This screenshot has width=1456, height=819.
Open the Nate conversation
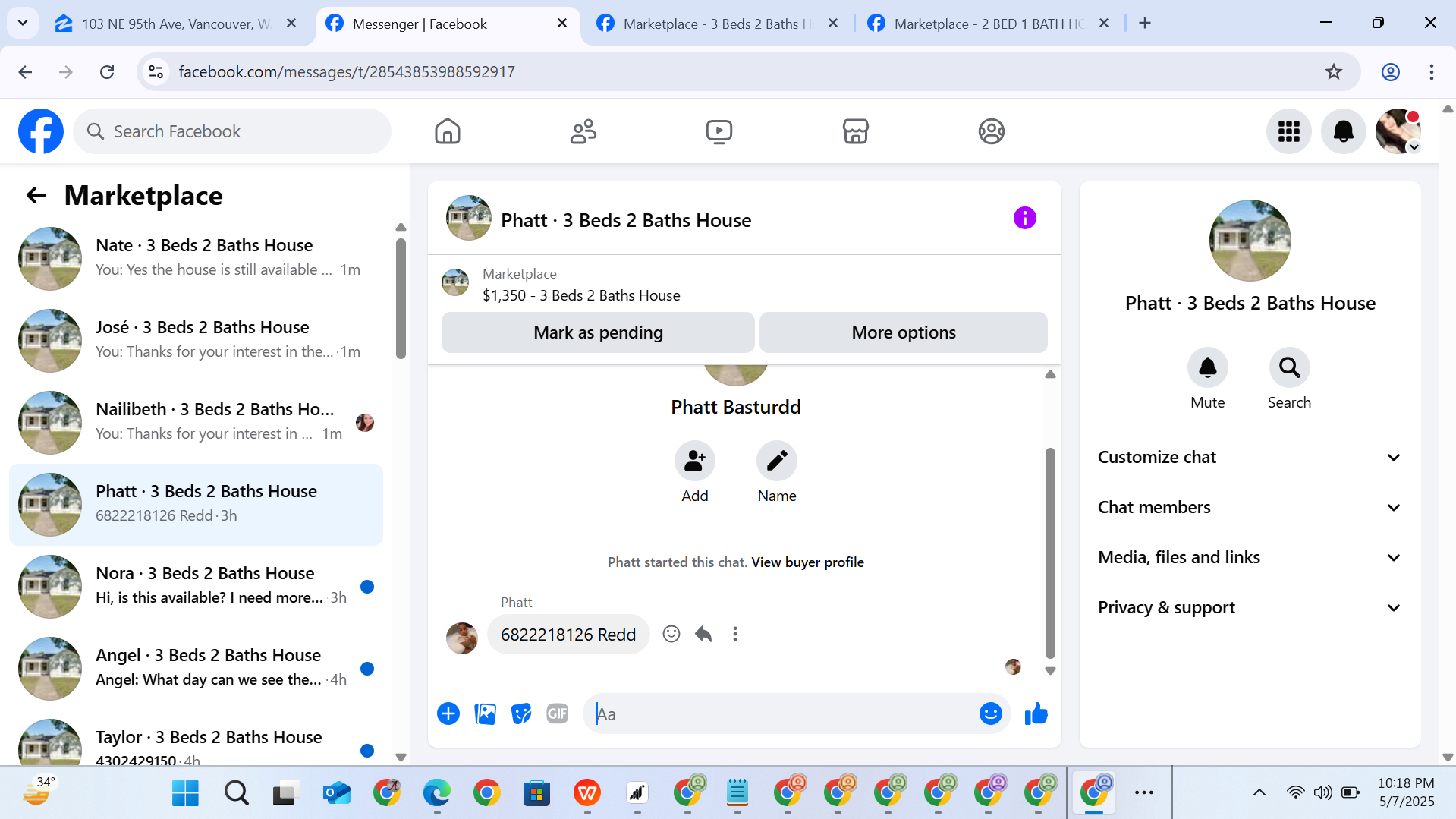click(196, 259)
